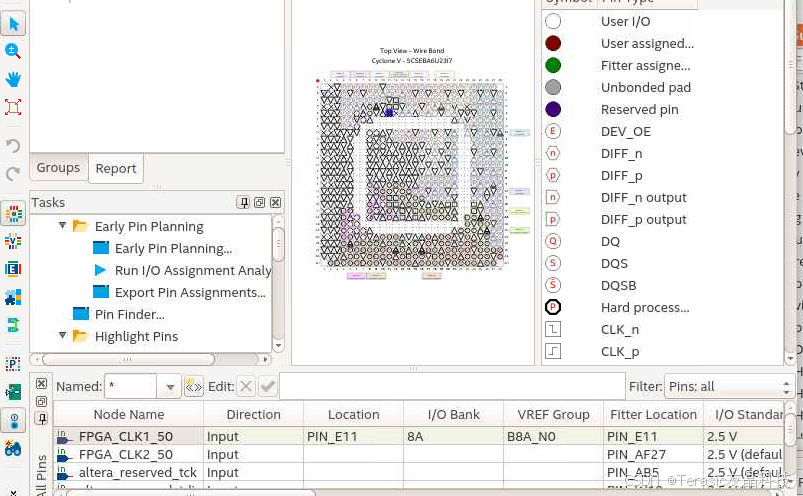The image size is (803, 496).
Task: Click the 8A I/O bank cell
Action: 453,436
